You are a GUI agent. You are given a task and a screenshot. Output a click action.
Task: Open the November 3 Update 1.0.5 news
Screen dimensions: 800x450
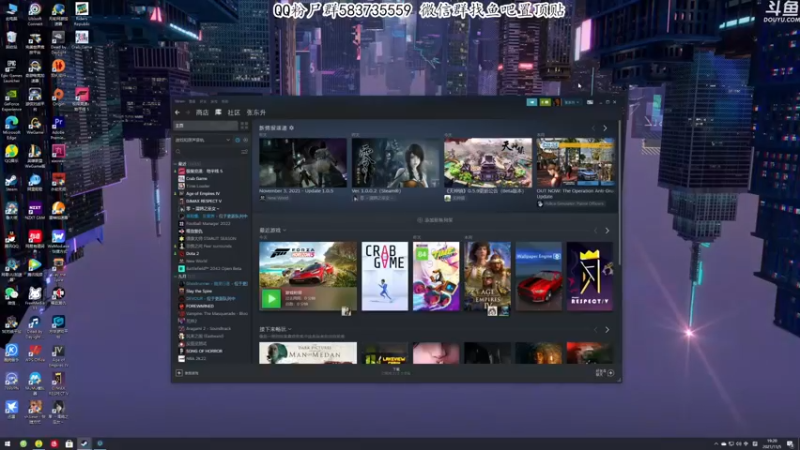(x=303, y=163)
